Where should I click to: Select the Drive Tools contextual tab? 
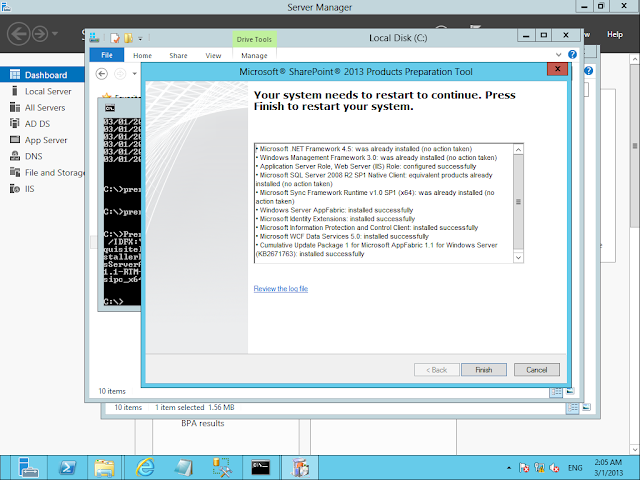click(x=254, y=39)
